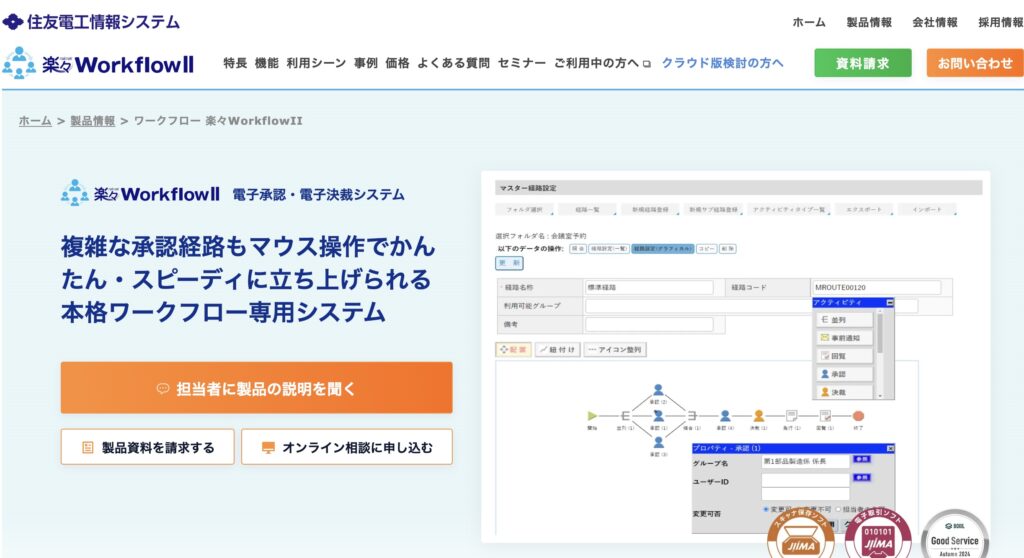This screenshot has height=558, width=1024.
Task: Open the 楽々WorkflowII logo in navigation bar
Action: click(x=99, y=63)
